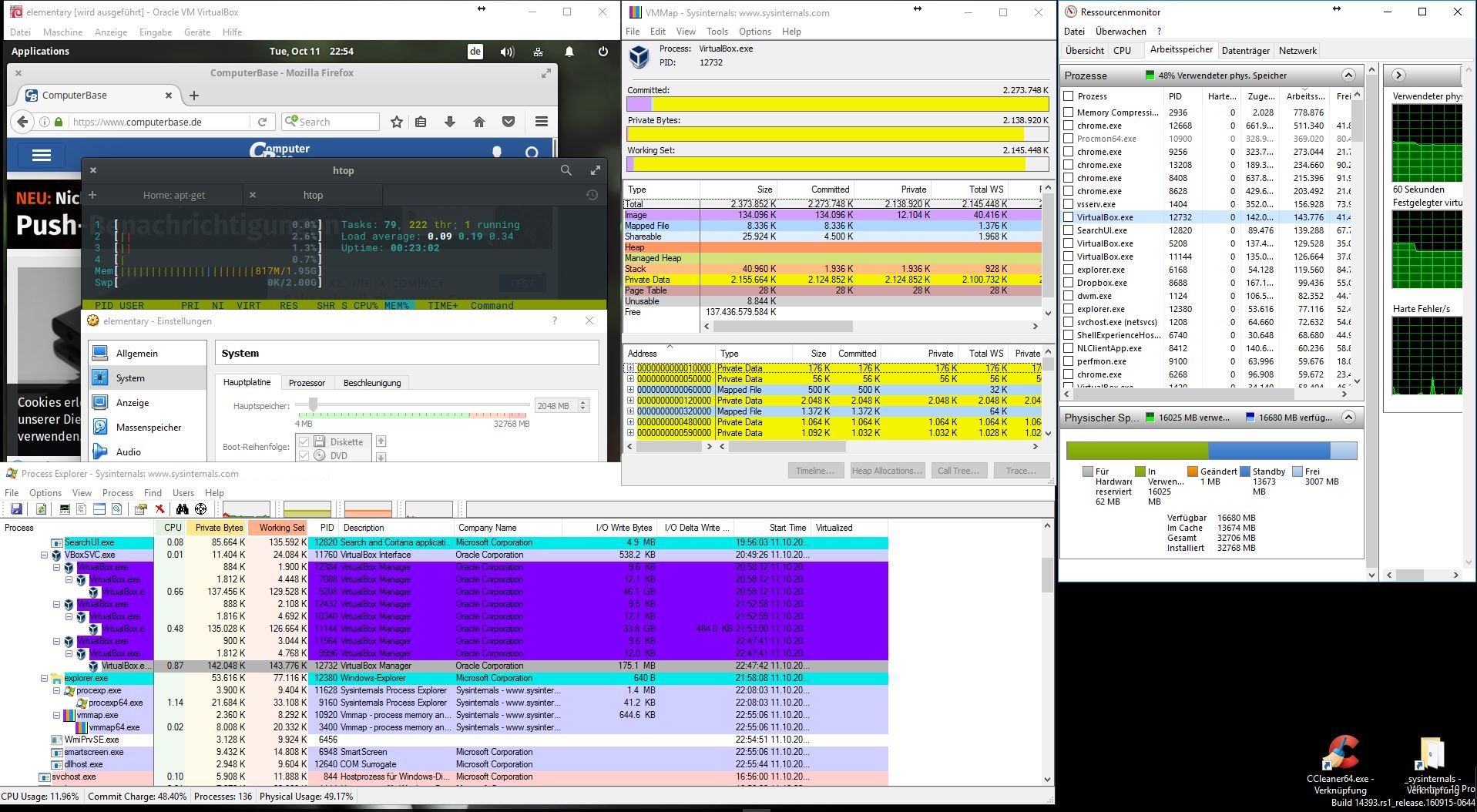Tick the checkbox for vsserv.exe
This screenshot has height=812, width=1477.
click(1069, 204)
